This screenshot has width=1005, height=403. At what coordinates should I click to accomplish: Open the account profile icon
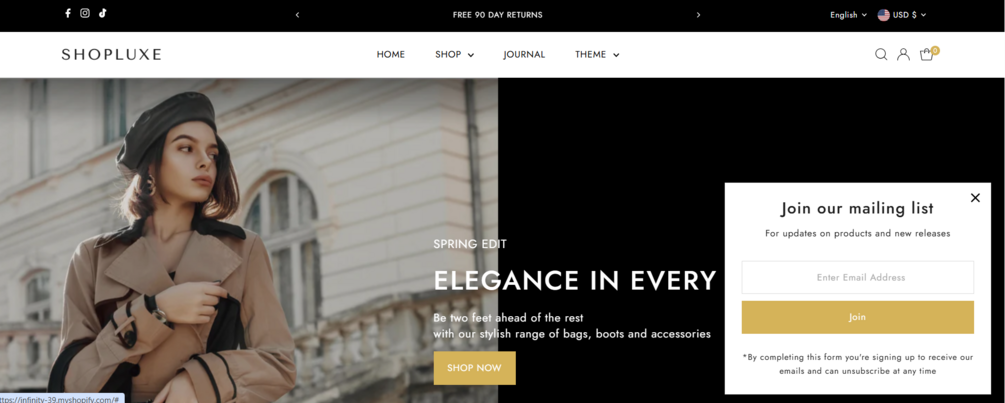[x=903, y=54]
